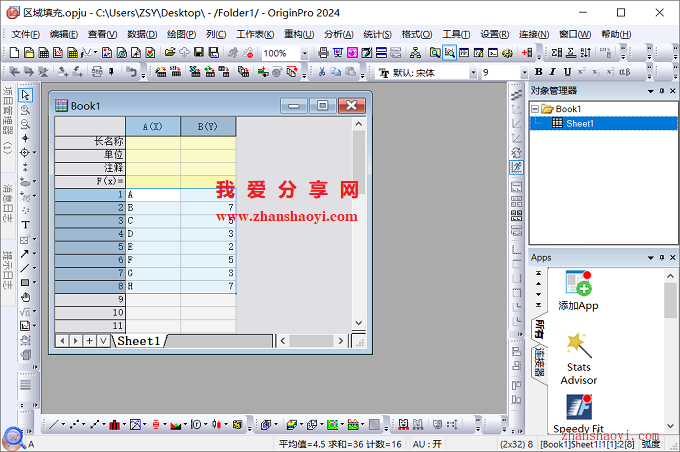Open the 绘图(P) menu
This screenshot has height=452, width=680.
point(181,34)
